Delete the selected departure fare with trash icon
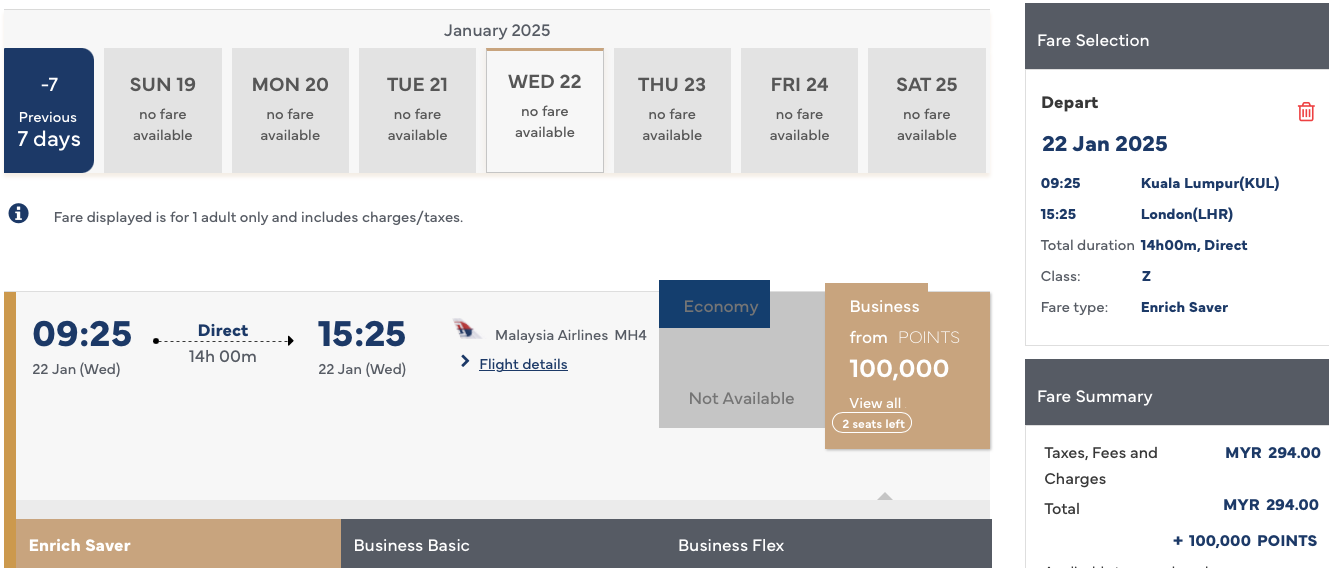 pos(1306,111)
